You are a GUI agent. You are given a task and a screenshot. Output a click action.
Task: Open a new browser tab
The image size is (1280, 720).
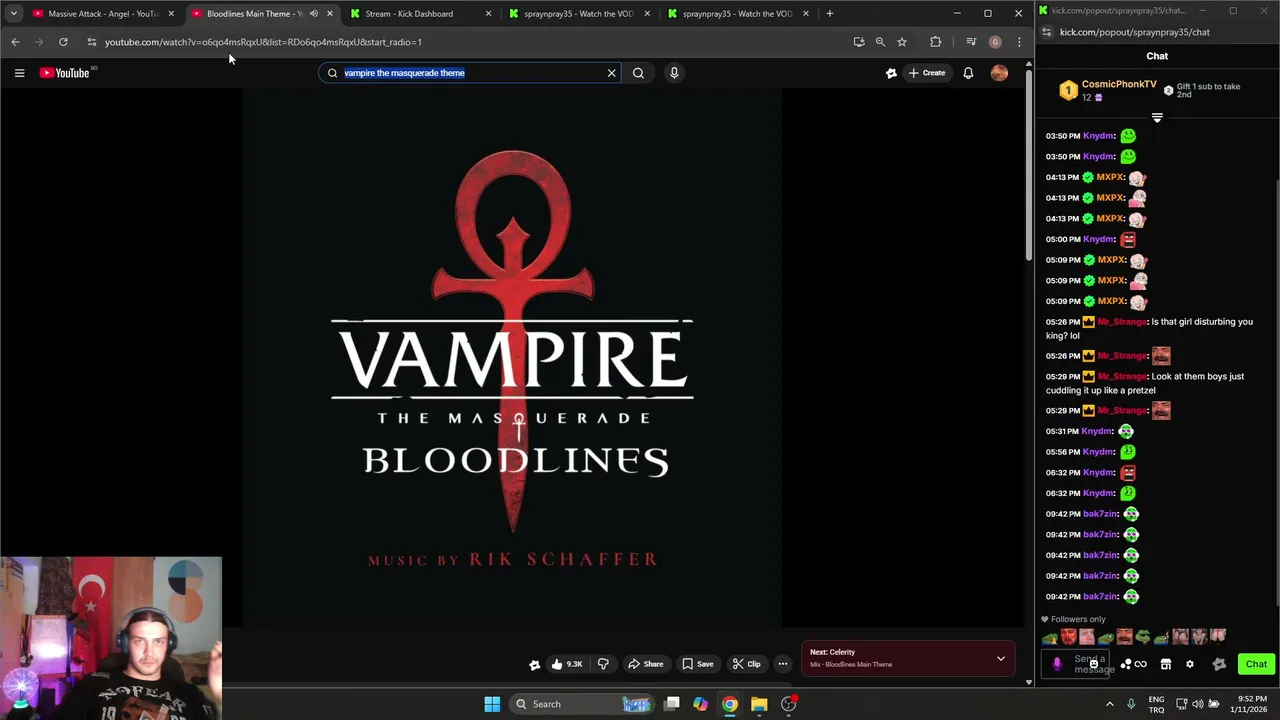click(x=829, y=14)
